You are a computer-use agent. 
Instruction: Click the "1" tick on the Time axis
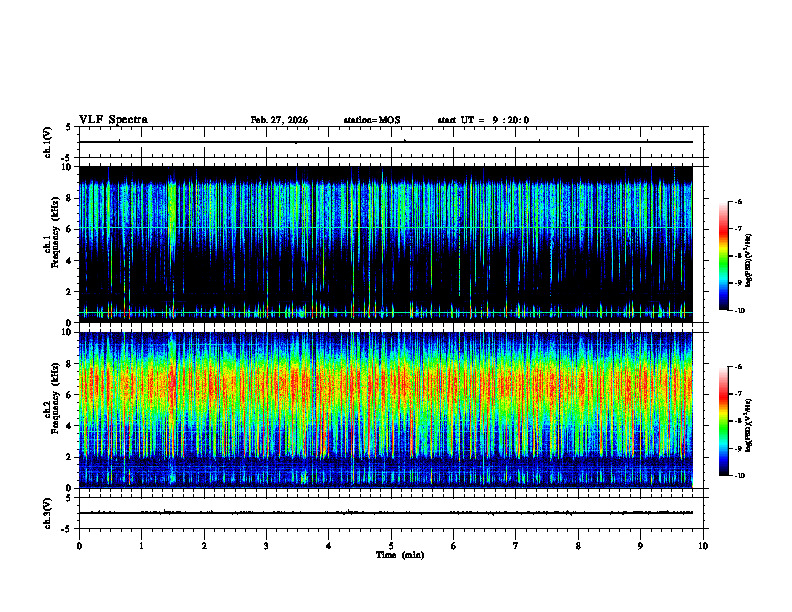[x=141, y=546]
